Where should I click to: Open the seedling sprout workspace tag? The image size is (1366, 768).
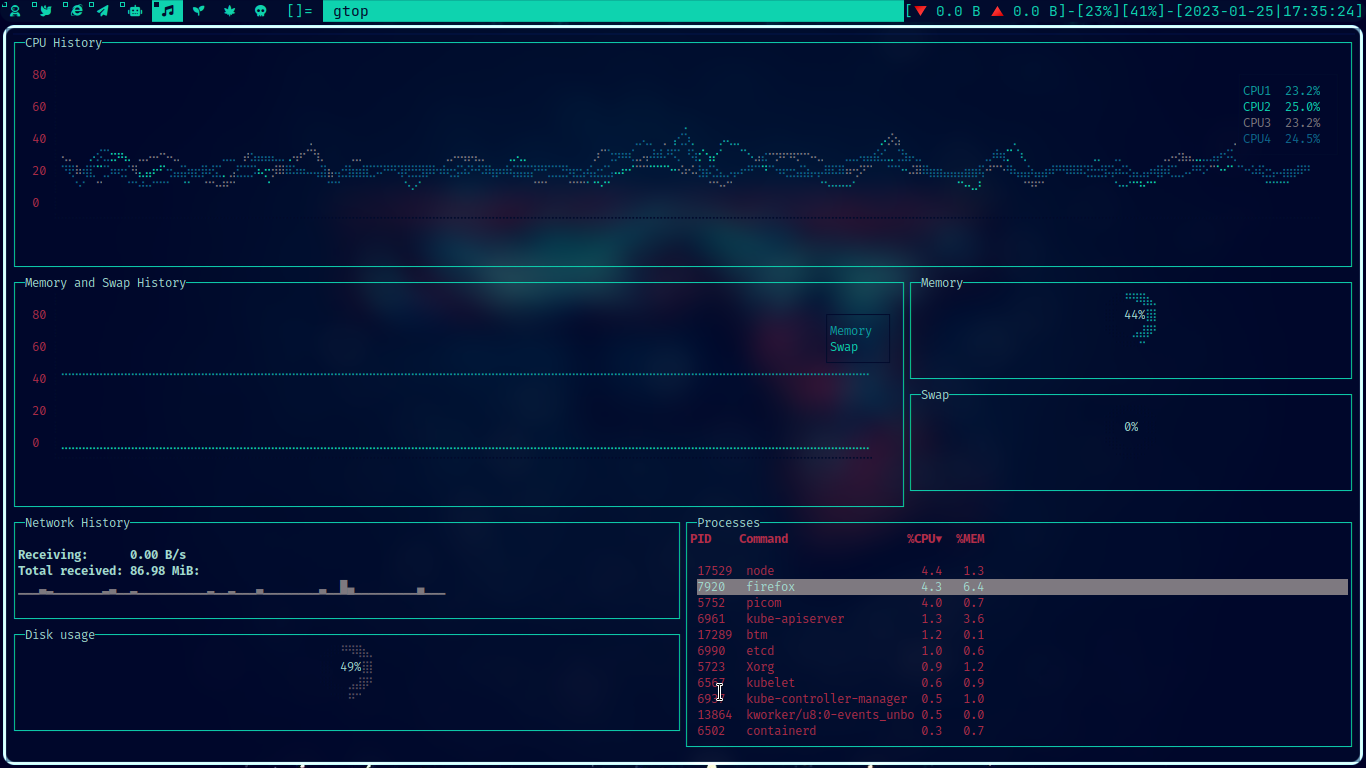click(198, 11)
